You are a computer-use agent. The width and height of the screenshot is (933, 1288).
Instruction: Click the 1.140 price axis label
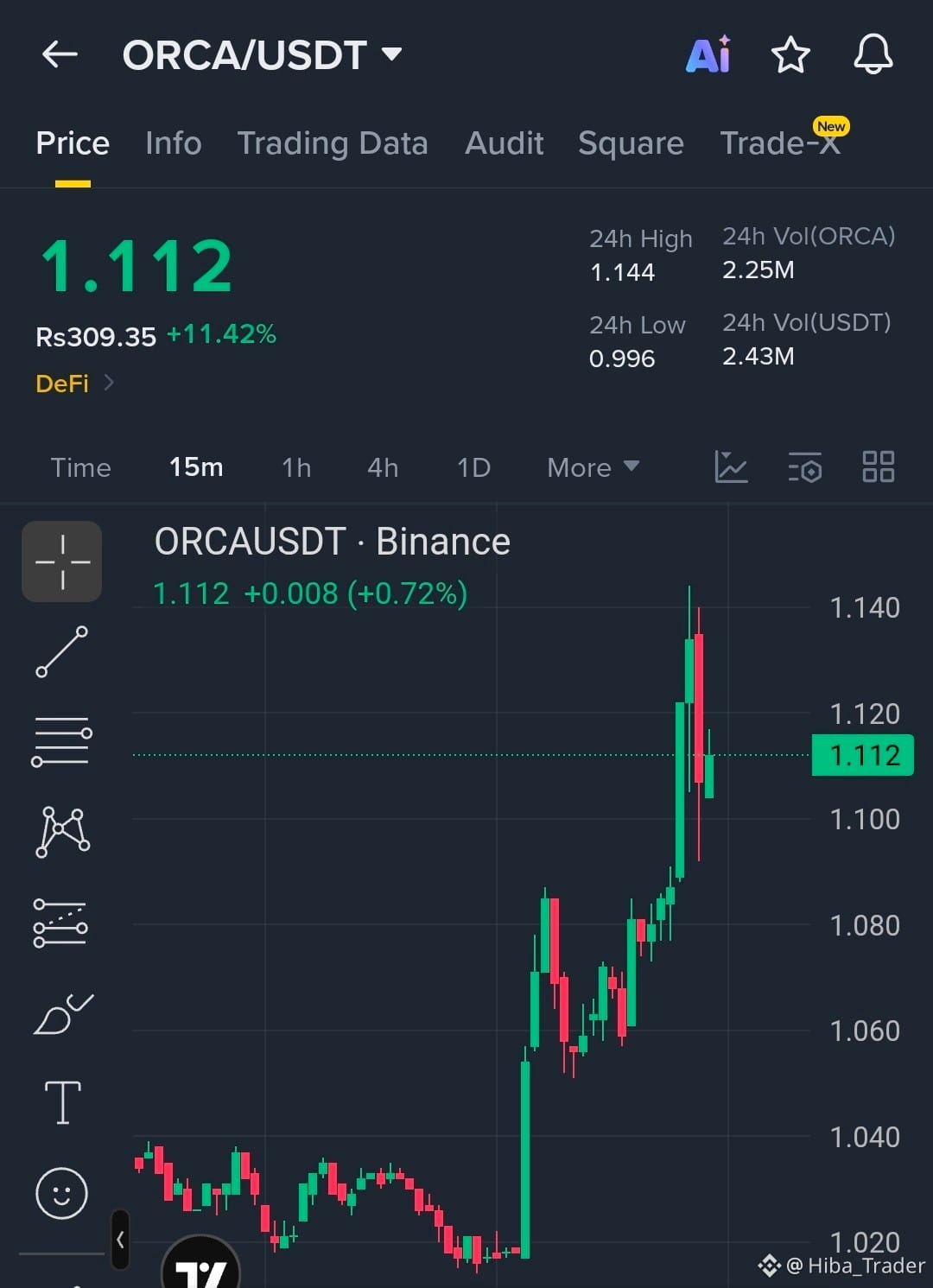865,607
